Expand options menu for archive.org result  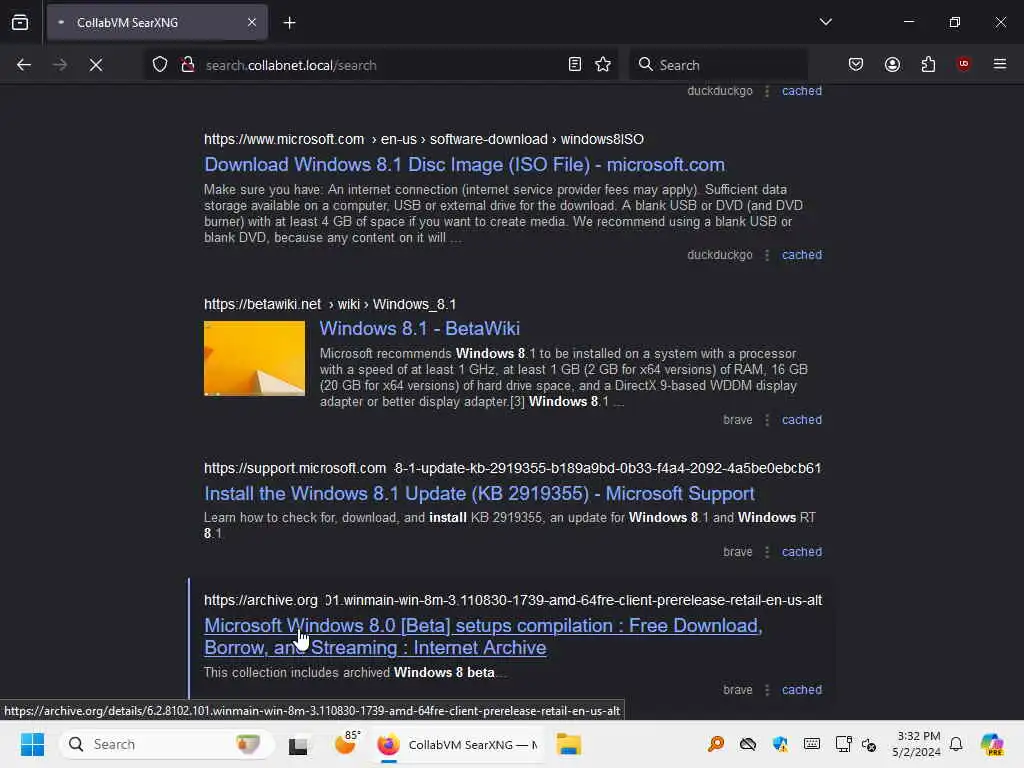coord(767,690)
